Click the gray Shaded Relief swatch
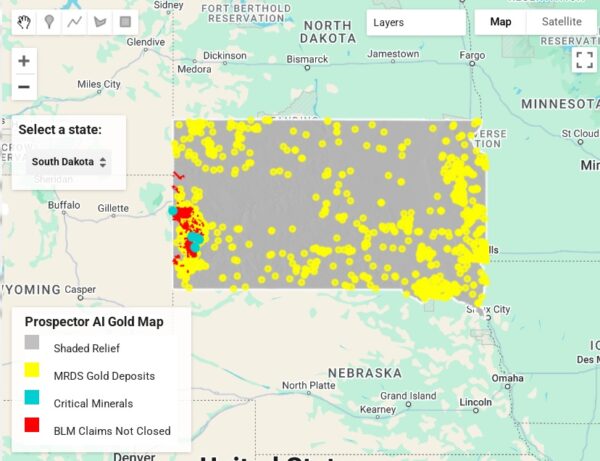Screen dimensions: 600x461 point(32,342)
